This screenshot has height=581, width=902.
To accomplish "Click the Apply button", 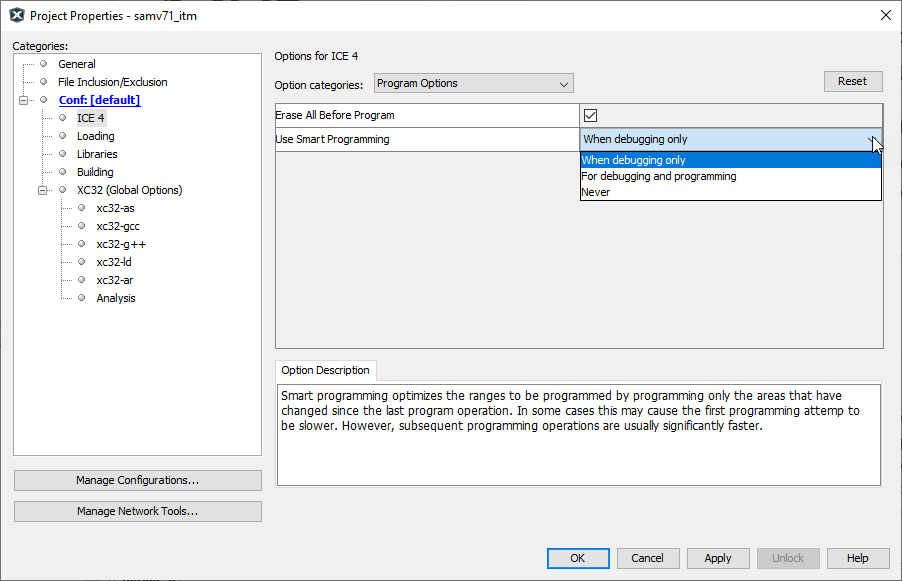I will click(x=717, y=558).
